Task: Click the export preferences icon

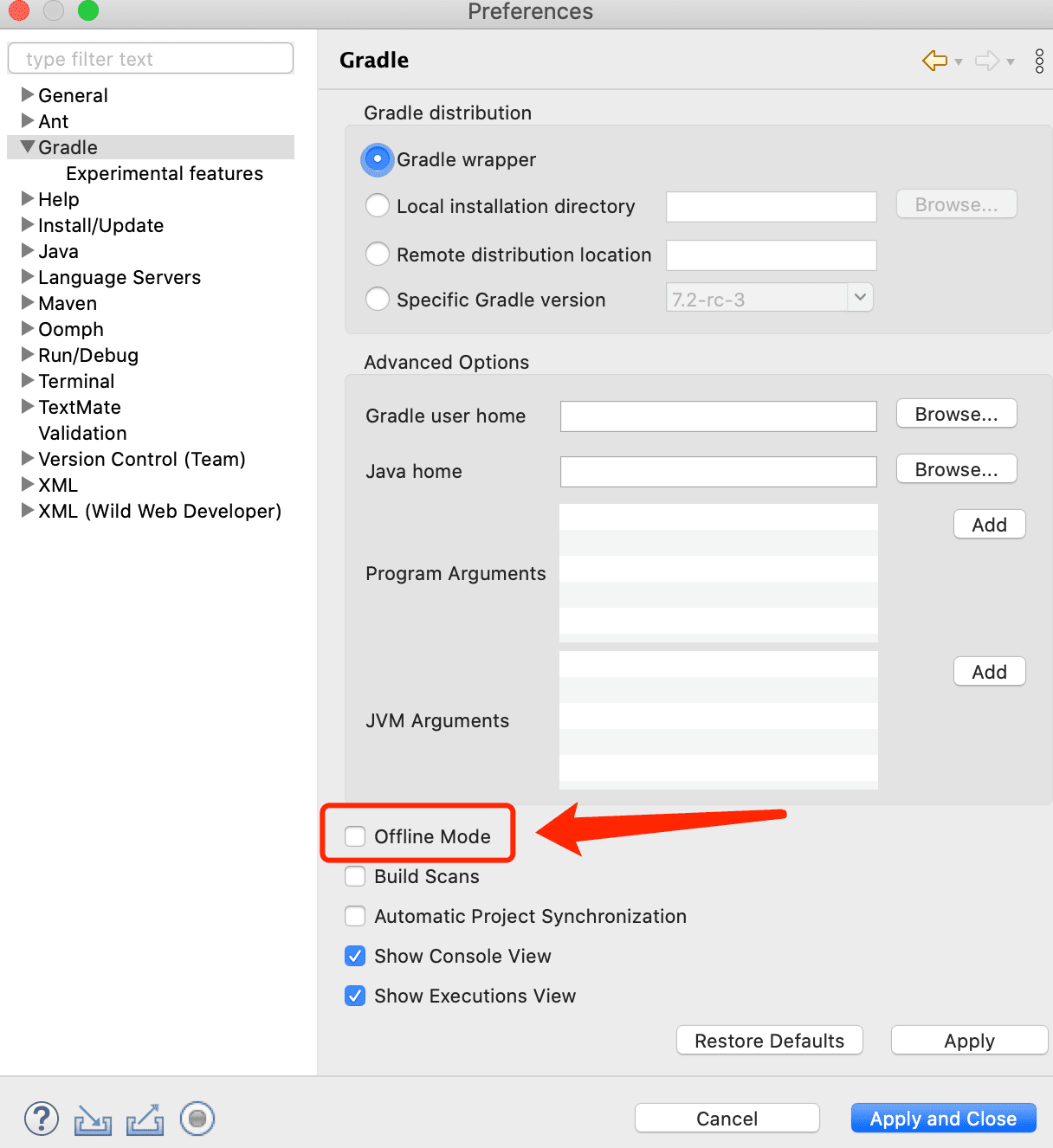Action: pos(145,1119)
